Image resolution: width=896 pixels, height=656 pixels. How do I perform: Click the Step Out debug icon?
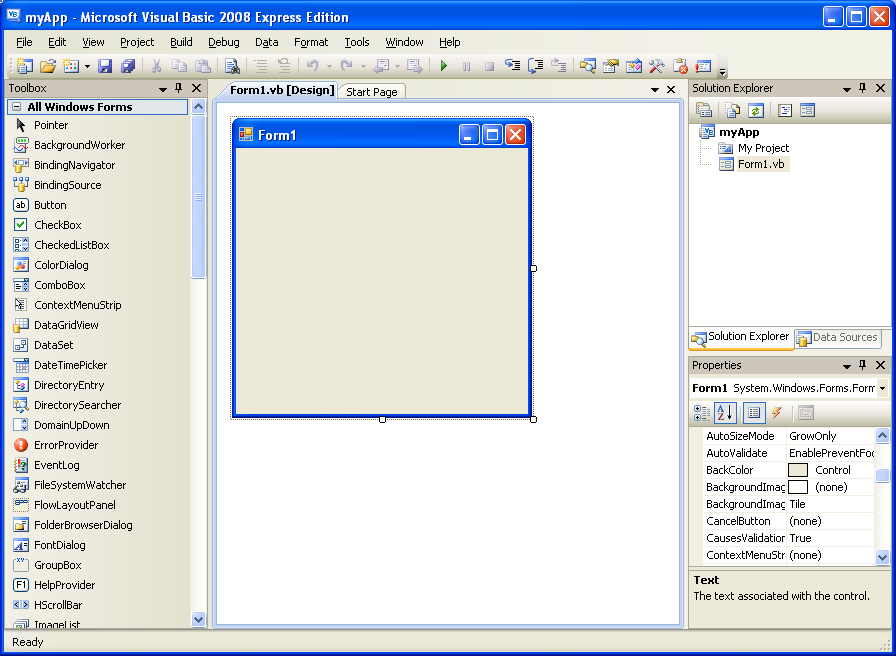click(x=558, y=66)
